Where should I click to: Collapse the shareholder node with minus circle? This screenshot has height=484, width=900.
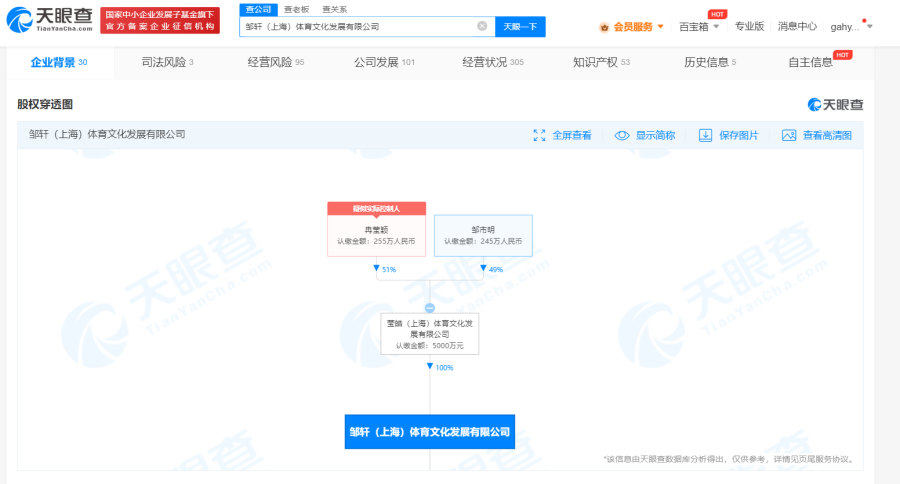point(430,308)
